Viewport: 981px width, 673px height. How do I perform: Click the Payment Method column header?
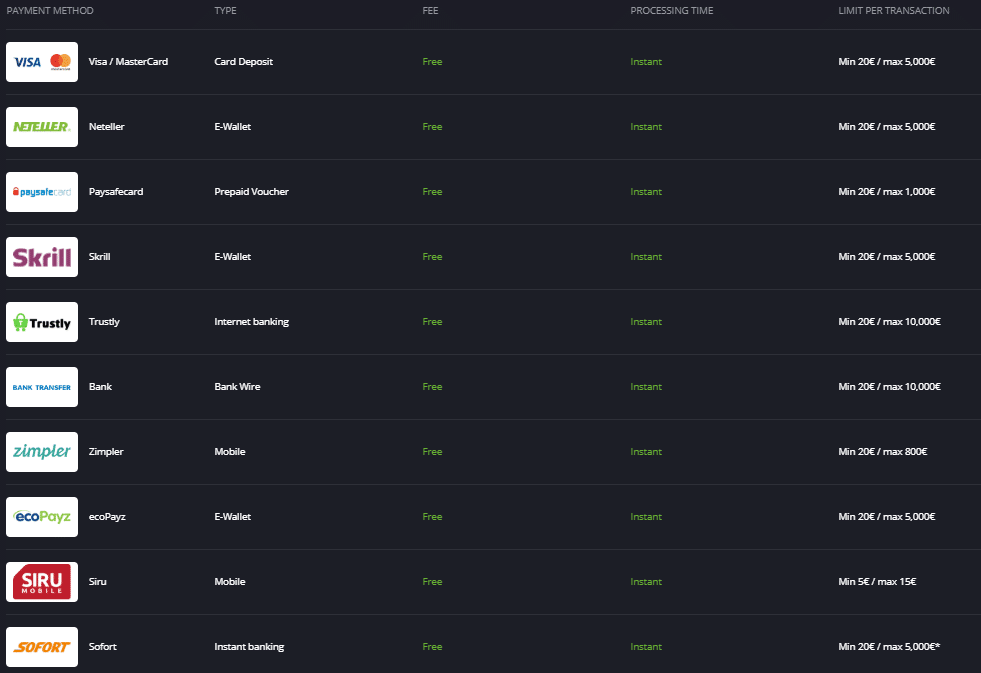click(x=50, y=11)
